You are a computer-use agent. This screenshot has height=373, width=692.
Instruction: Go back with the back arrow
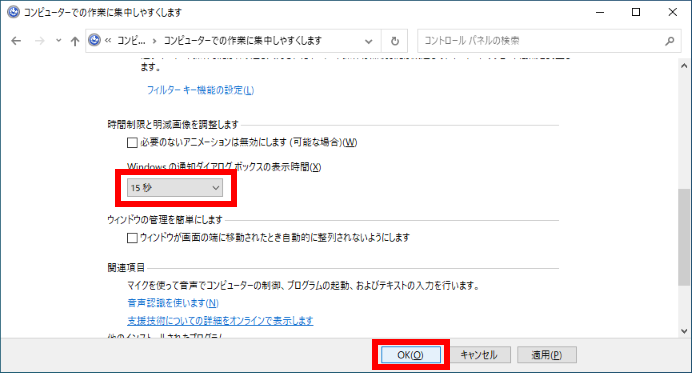pyautogui.click(x=16, y=41)
